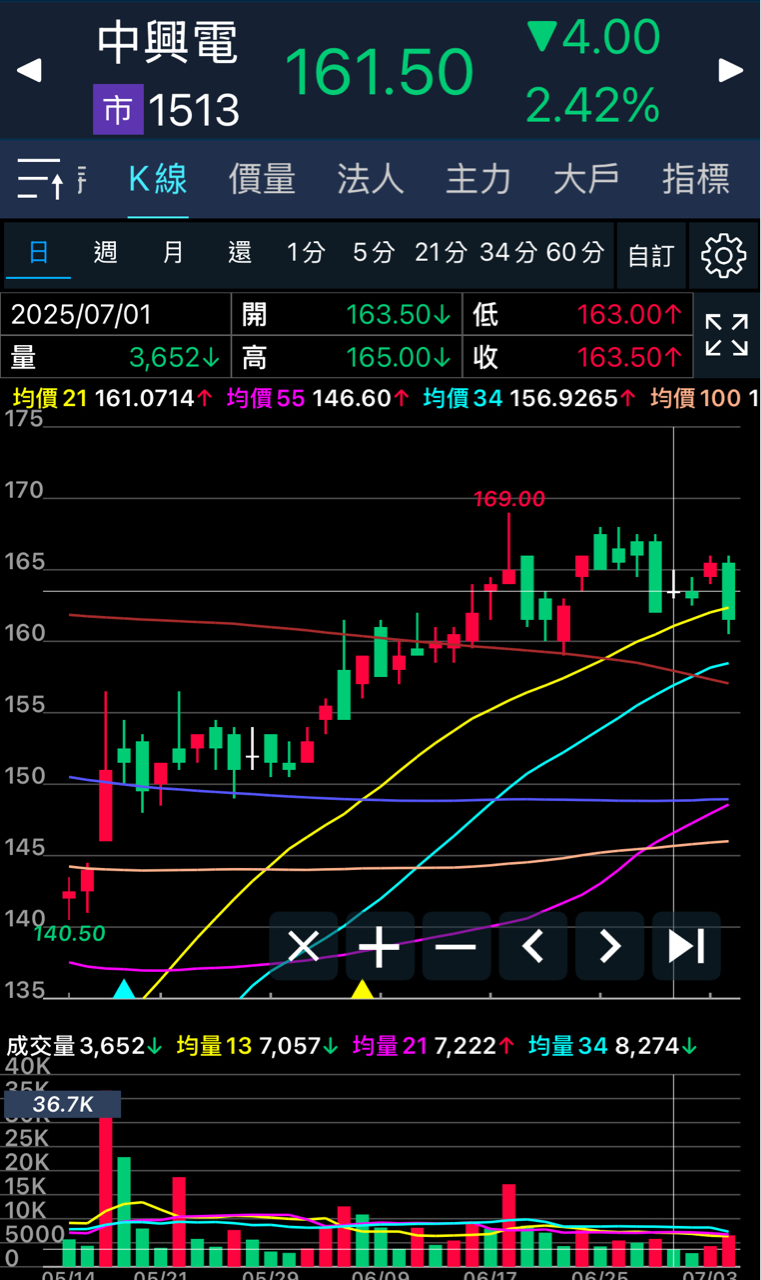Go to previous stock with left arrow
Screen dimensions: 761x1280
coord(30,71)
